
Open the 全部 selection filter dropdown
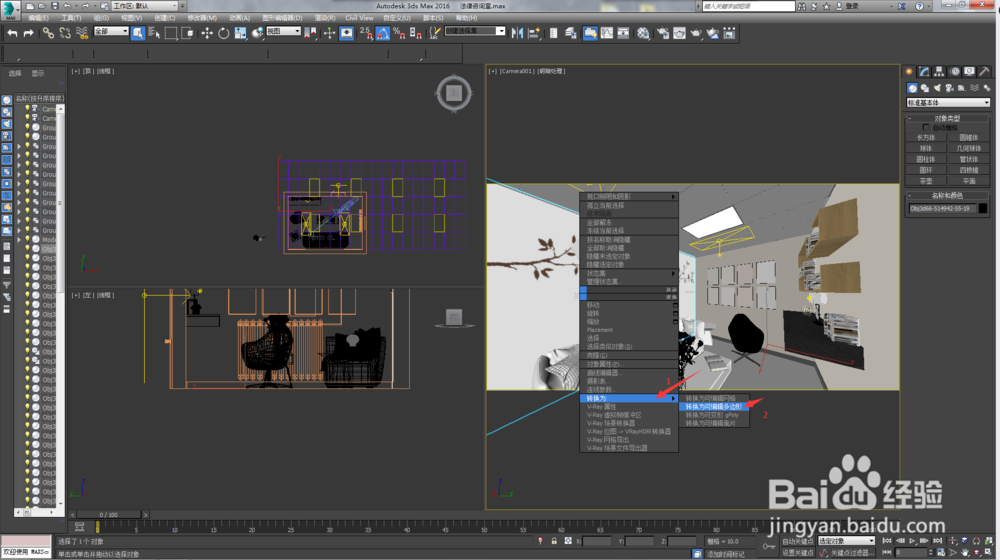pos(111,32)
